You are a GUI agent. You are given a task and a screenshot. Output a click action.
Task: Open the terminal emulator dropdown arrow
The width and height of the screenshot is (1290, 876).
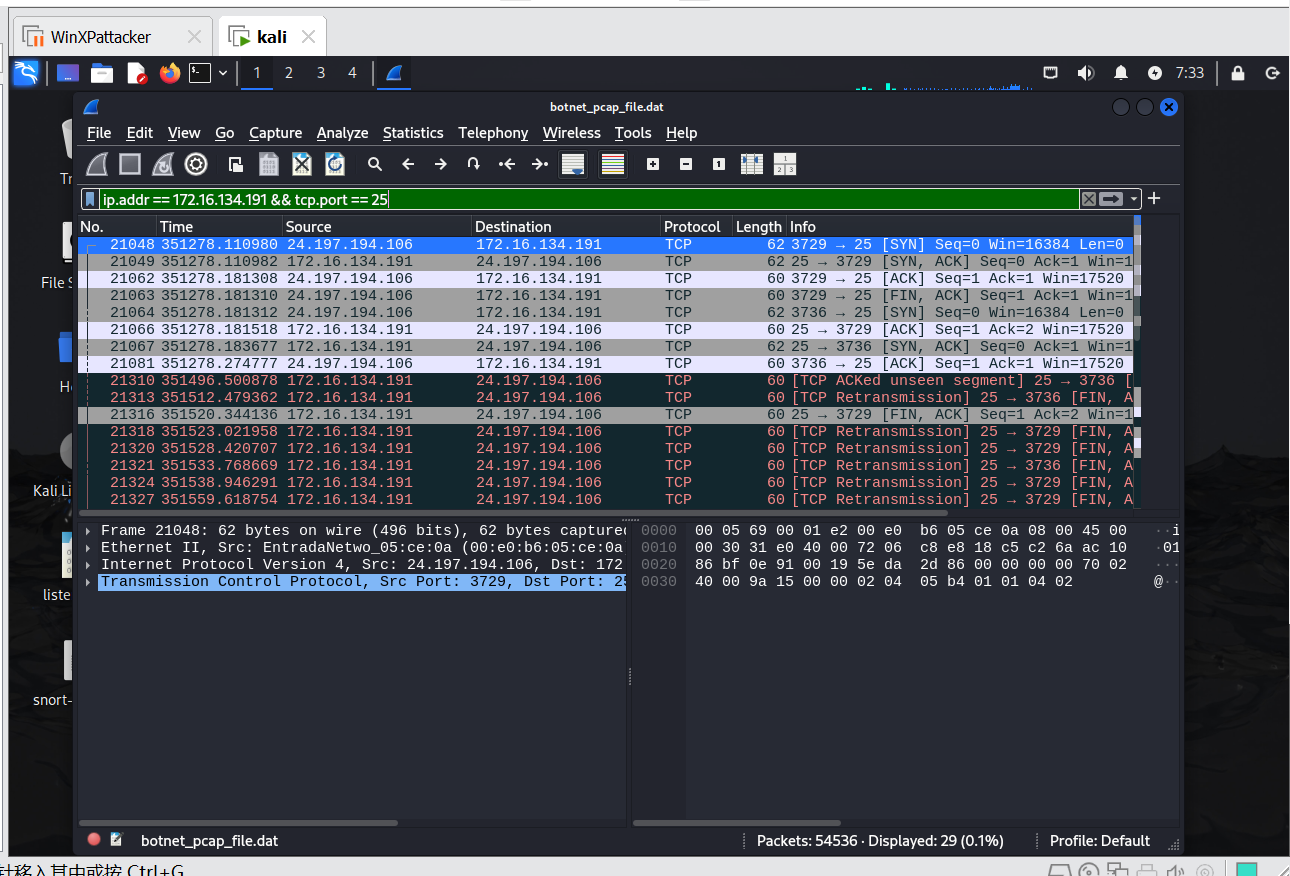223,73
